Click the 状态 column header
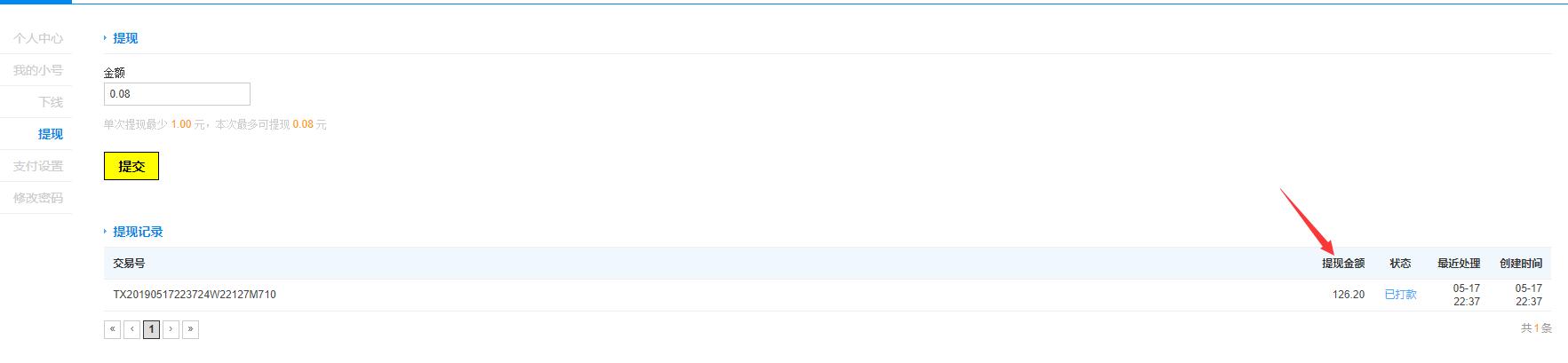The image size is (1568, 363). click(x=1400, y=264)
